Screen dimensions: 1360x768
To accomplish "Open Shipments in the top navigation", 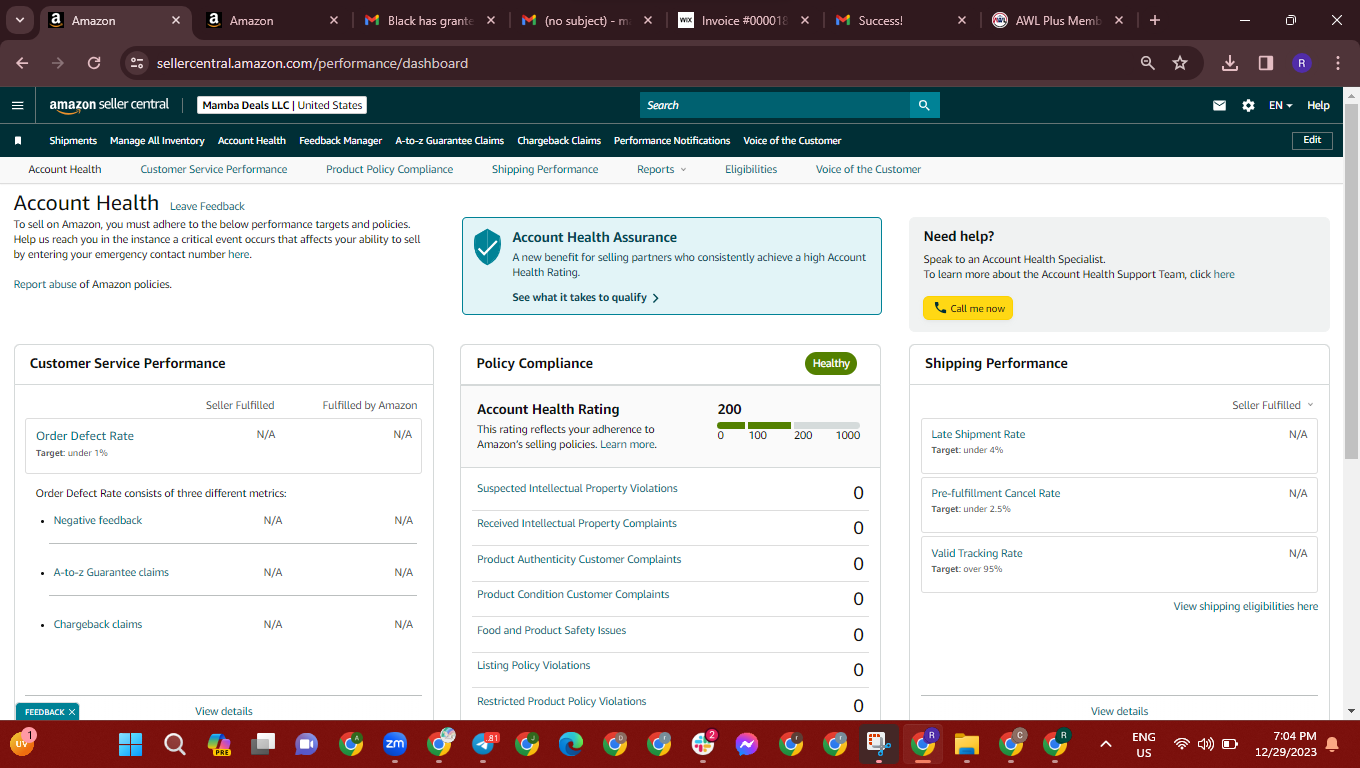I will click(73, 141).
